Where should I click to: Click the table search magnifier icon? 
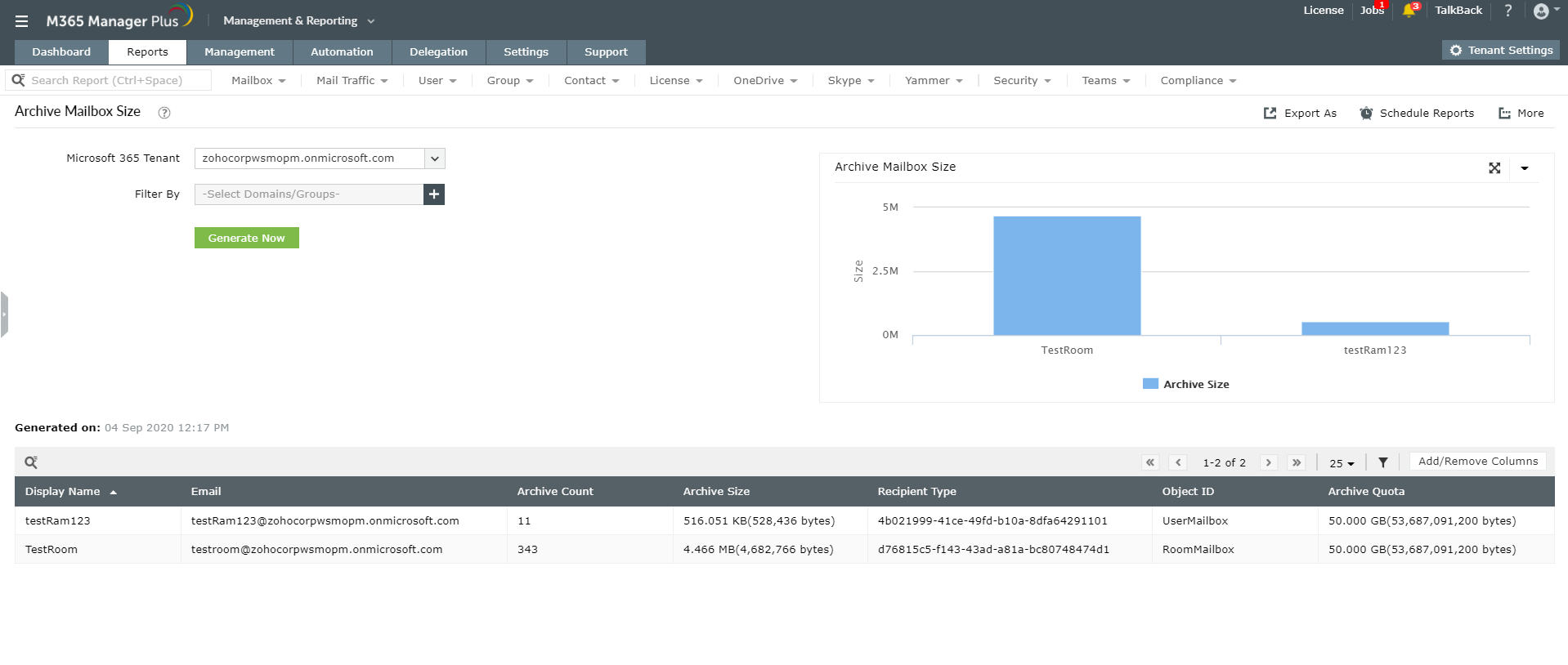tap(31, 462)
